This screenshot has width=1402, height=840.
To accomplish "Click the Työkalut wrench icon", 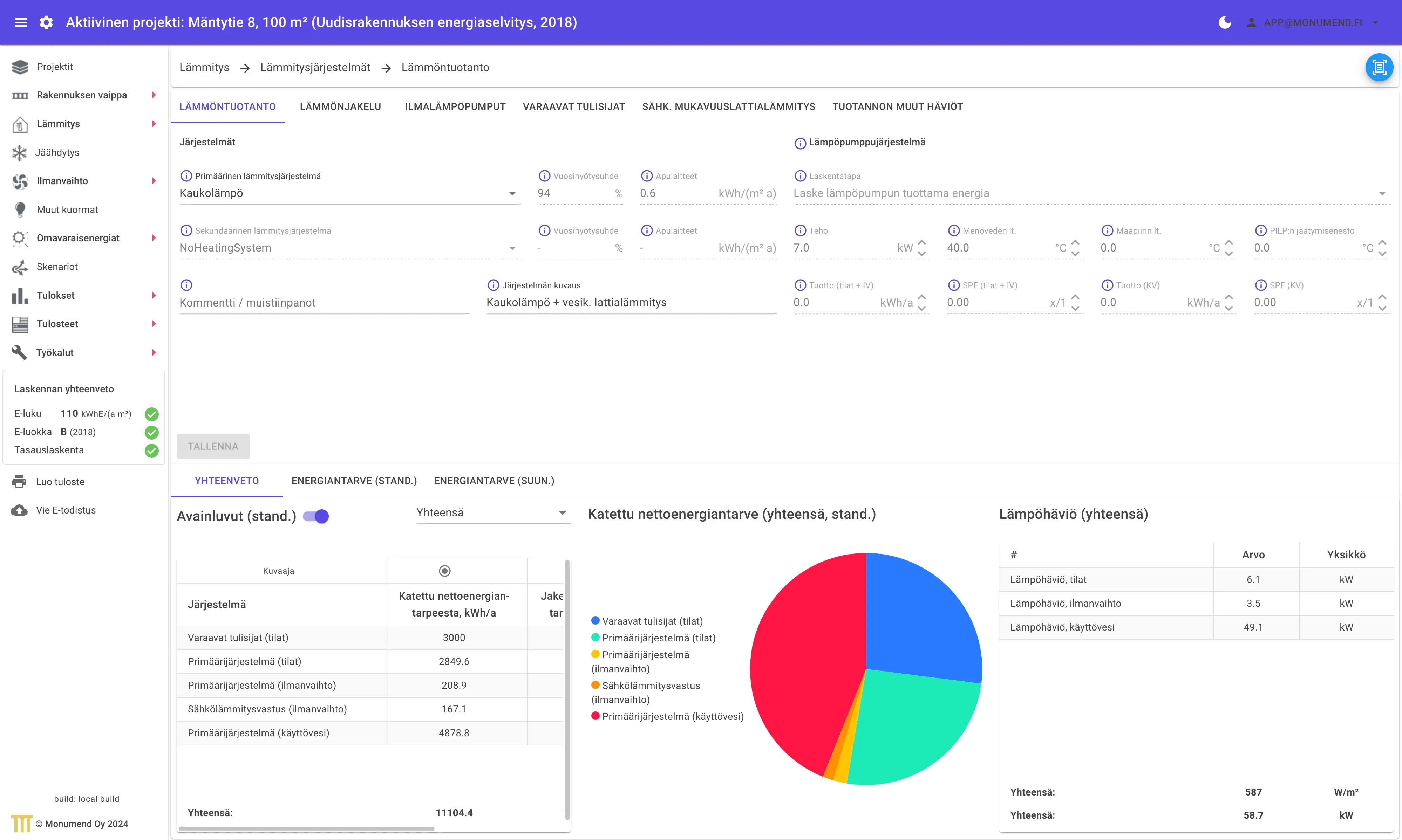I will pos(20,353).
